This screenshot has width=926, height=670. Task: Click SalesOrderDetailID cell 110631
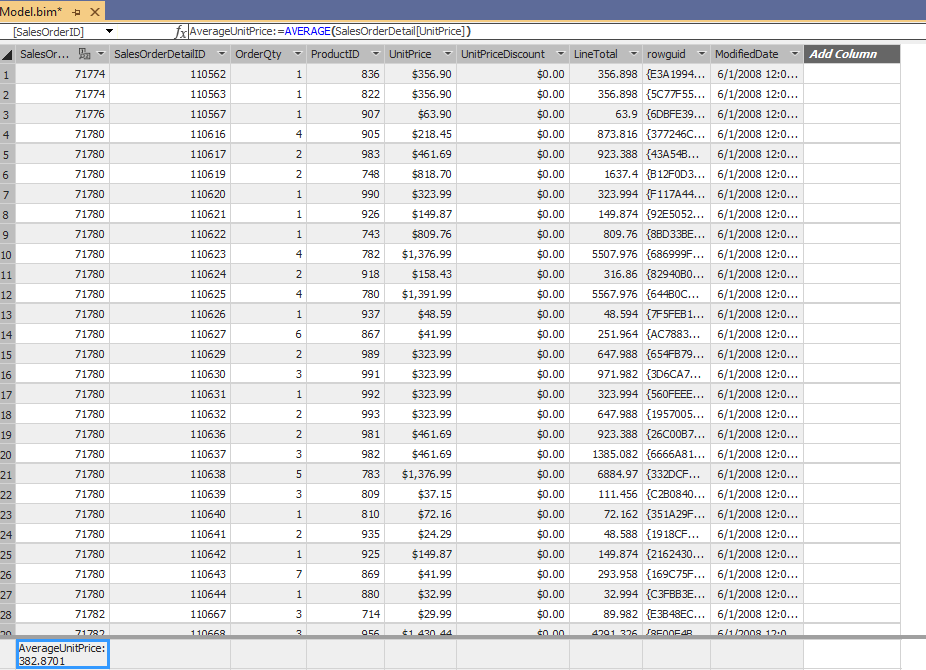tap(170, 394)
